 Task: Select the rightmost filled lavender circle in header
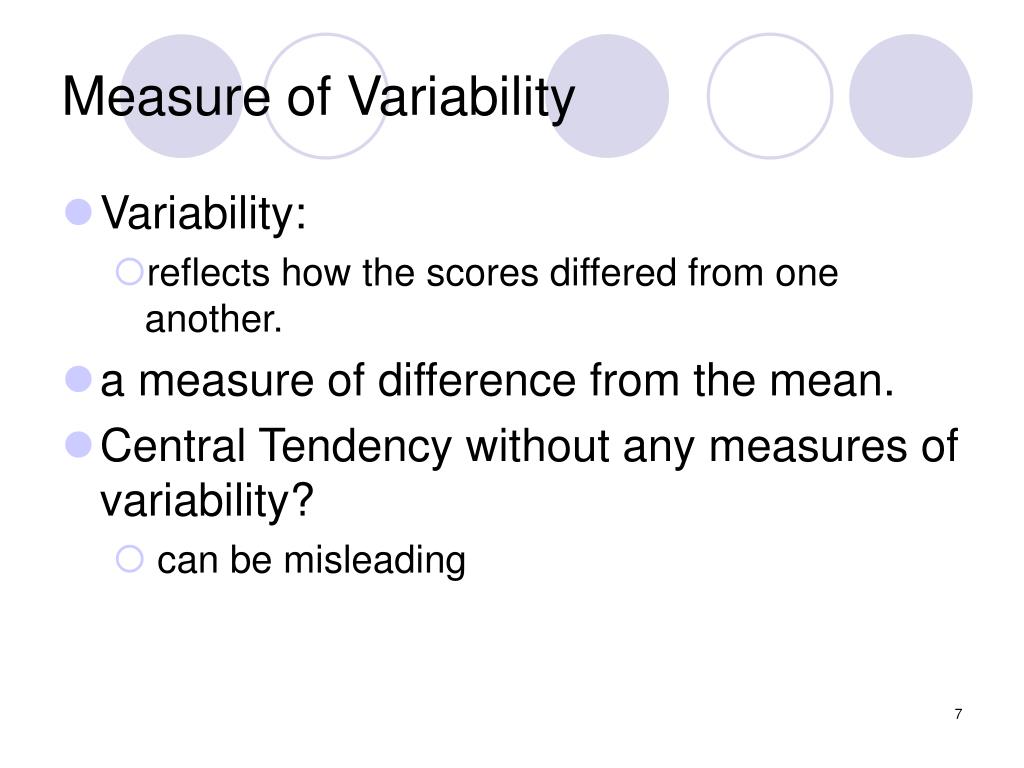click(x=910, y=96)
